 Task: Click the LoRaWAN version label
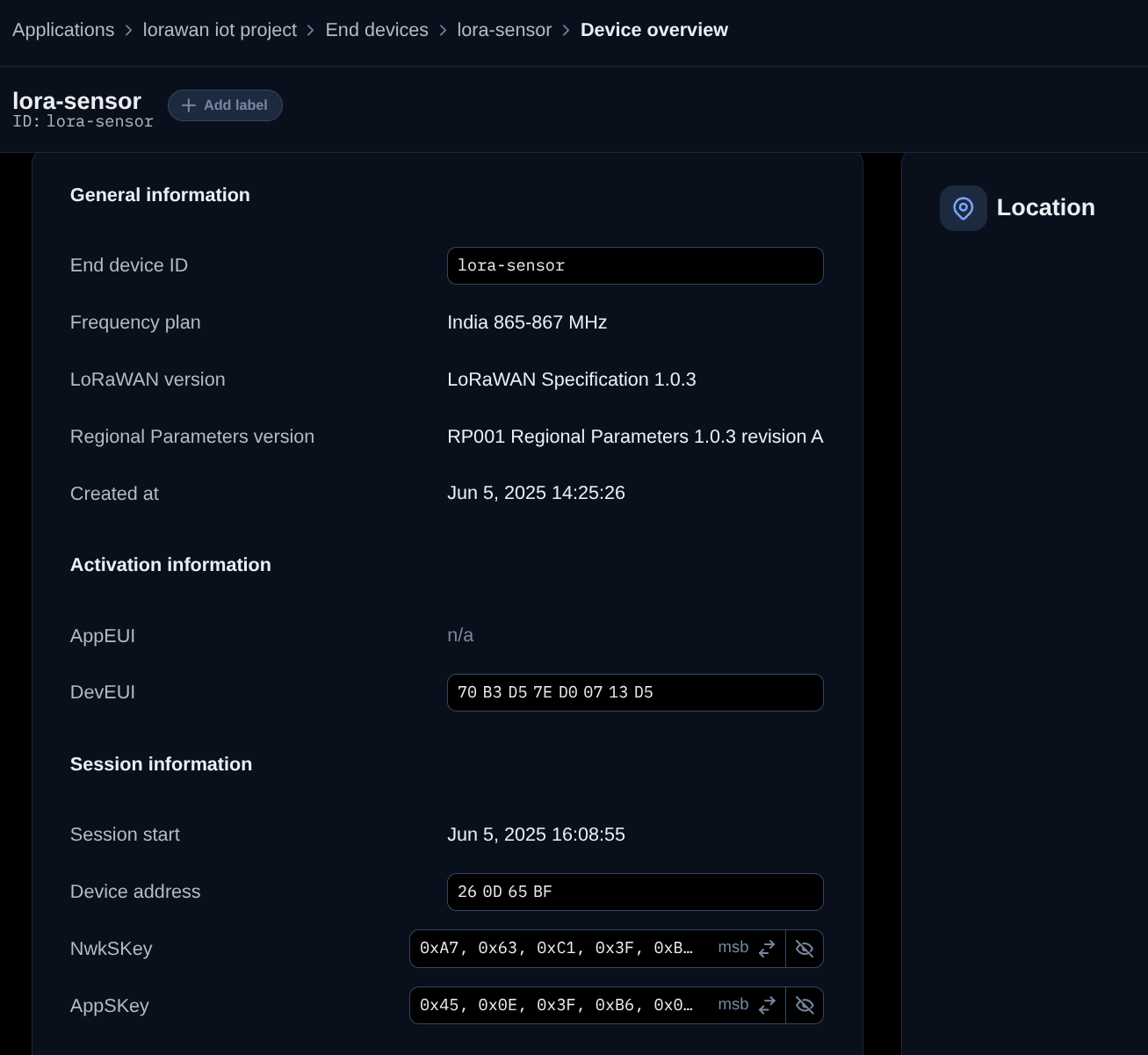click(148, 379)
